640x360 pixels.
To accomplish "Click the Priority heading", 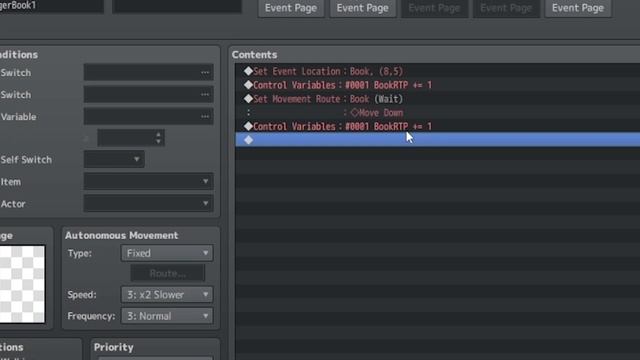I will 113,347.
